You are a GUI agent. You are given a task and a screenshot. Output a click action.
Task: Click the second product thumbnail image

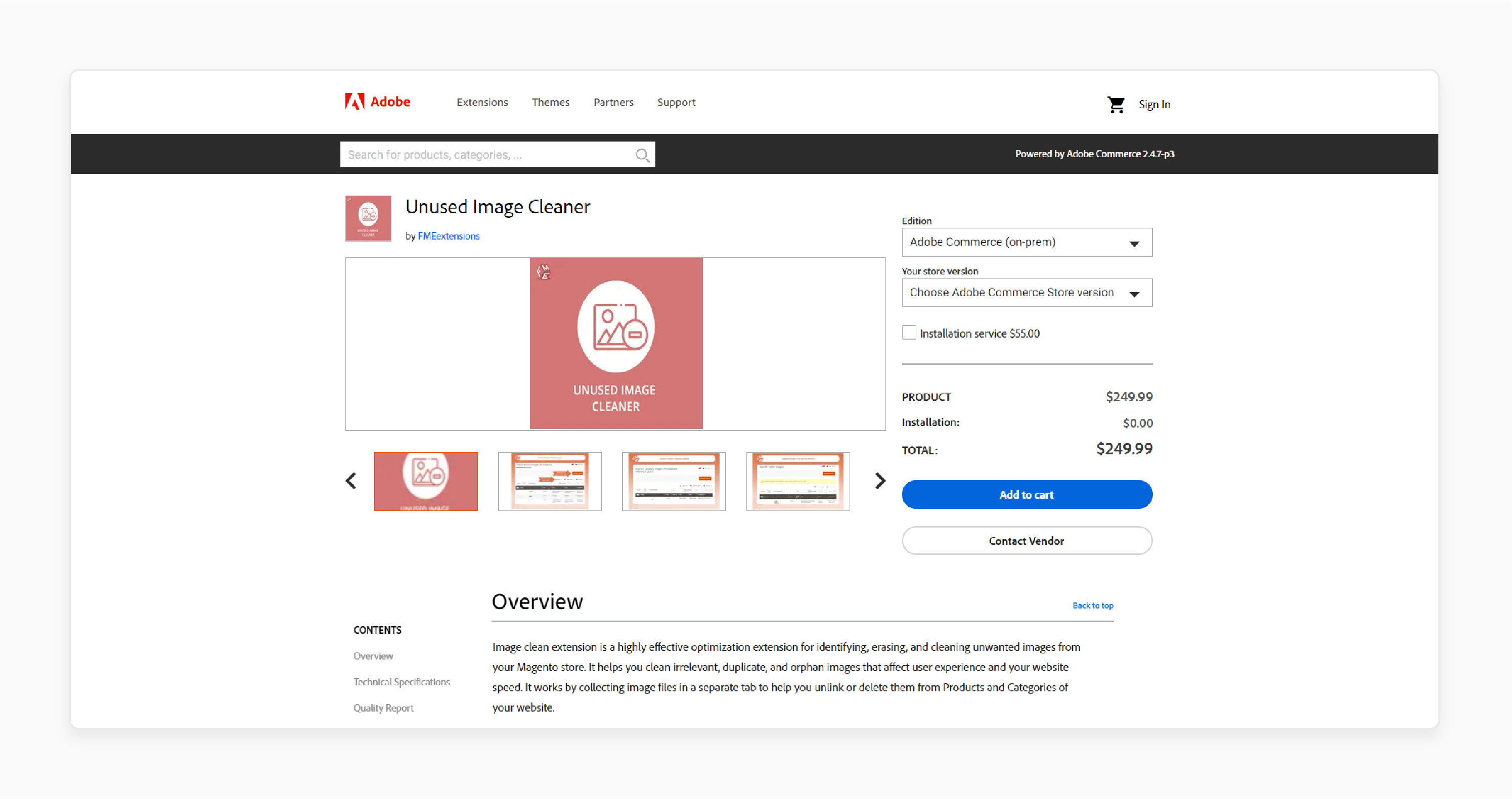pyautogui.click(x=550, y=481)
